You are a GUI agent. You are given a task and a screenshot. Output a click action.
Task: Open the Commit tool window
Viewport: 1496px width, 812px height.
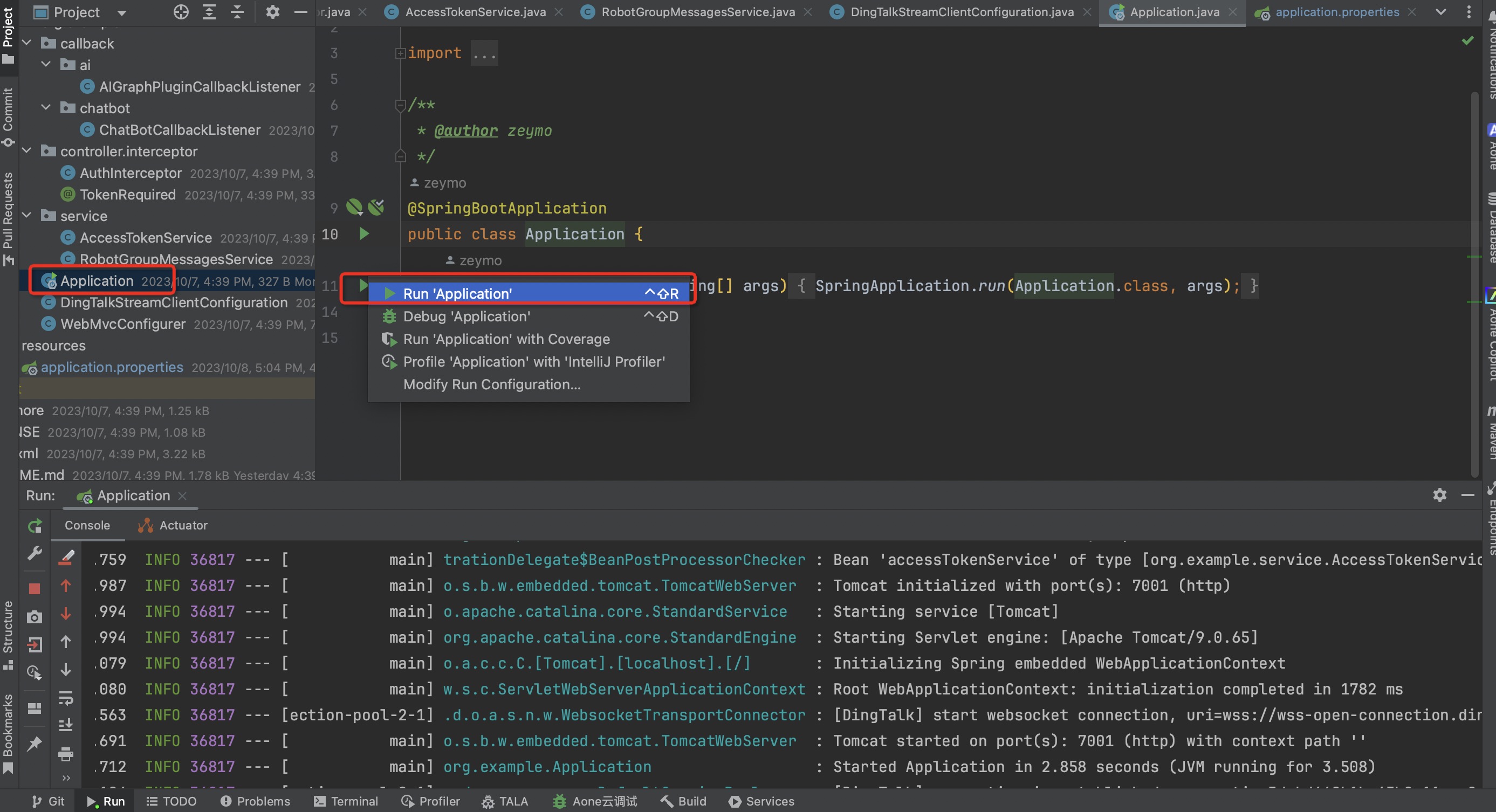[x=8, y=117]
